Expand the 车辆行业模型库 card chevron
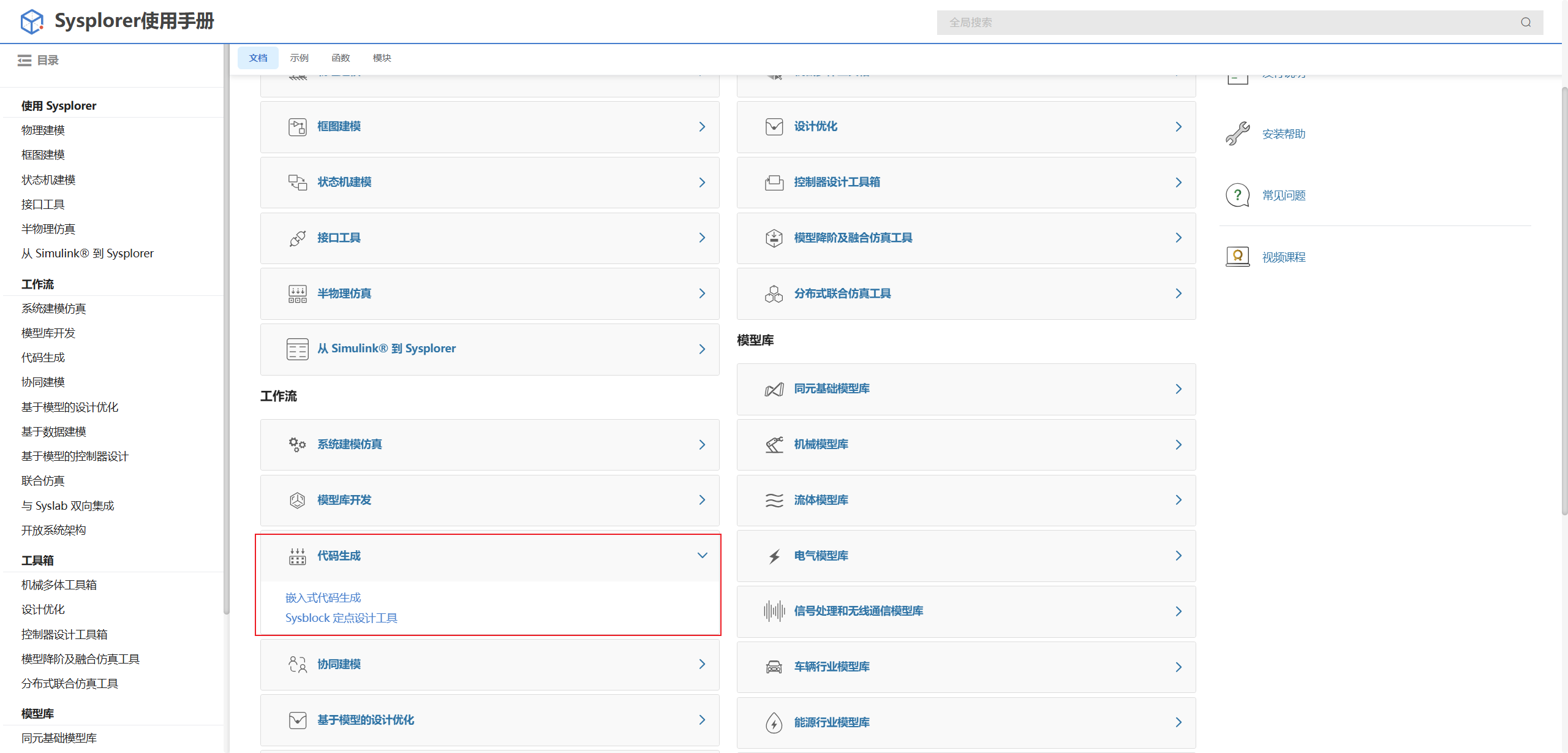This screenshot has width=1568, height=753. [1179, 667]
